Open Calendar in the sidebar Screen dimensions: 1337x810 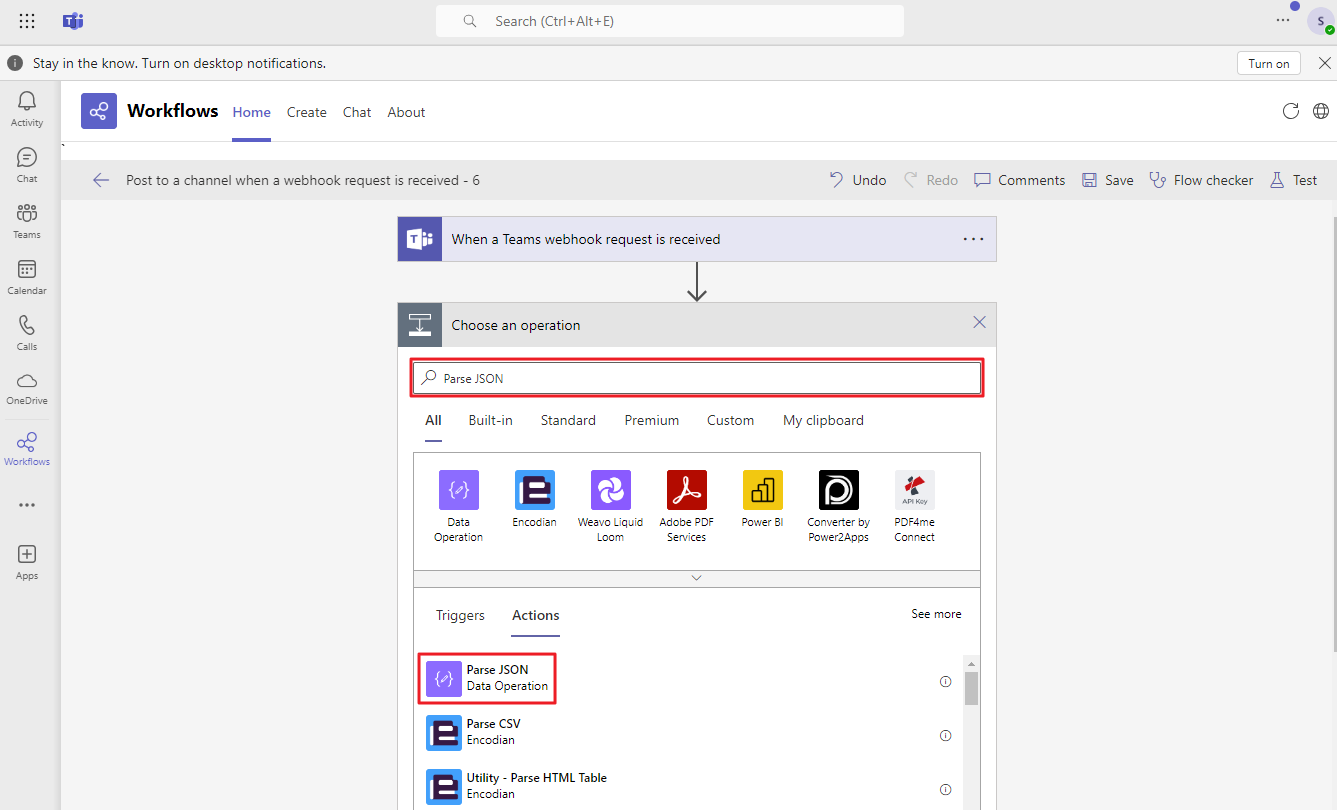(x=27, y=277)
